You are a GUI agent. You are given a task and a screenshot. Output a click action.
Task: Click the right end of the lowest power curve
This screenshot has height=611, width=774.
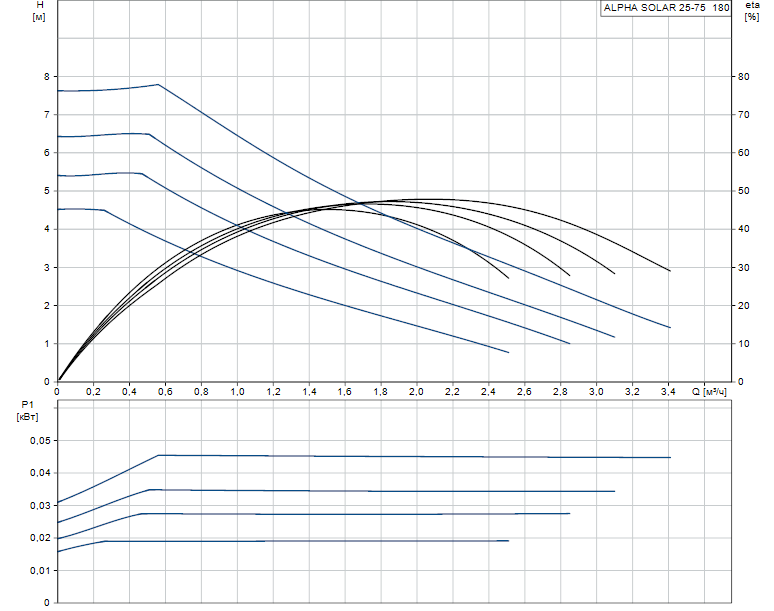(x=508, y=541)
